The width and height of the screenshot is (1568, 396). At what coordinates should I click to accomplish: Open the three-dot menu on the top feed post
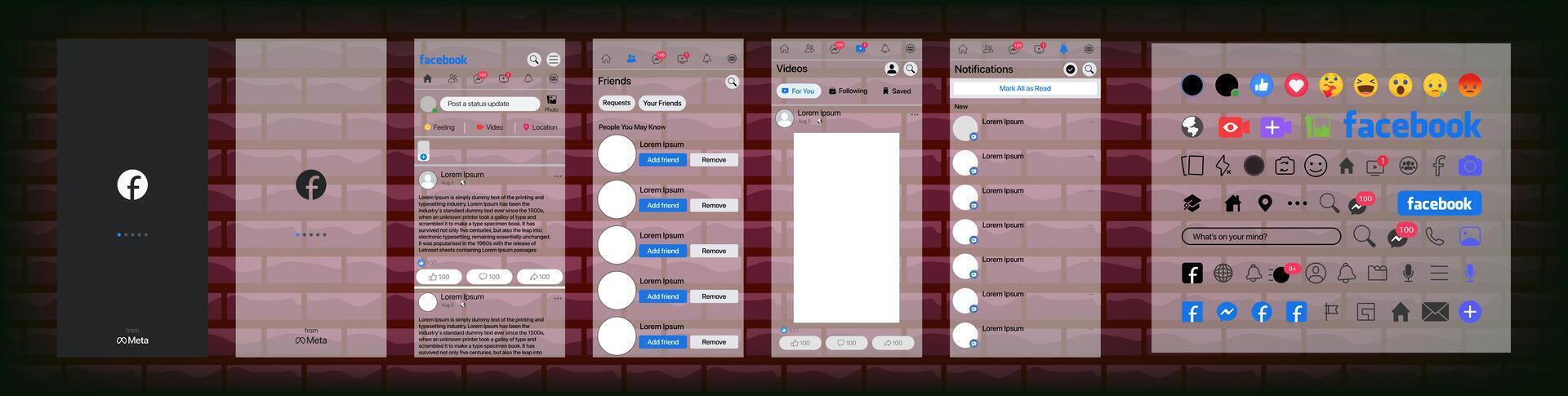[558, 176]
